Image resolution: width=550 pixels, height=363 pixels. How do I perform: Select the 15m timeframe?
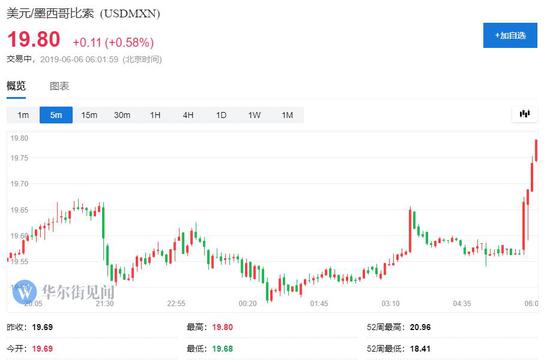point(89,115)
